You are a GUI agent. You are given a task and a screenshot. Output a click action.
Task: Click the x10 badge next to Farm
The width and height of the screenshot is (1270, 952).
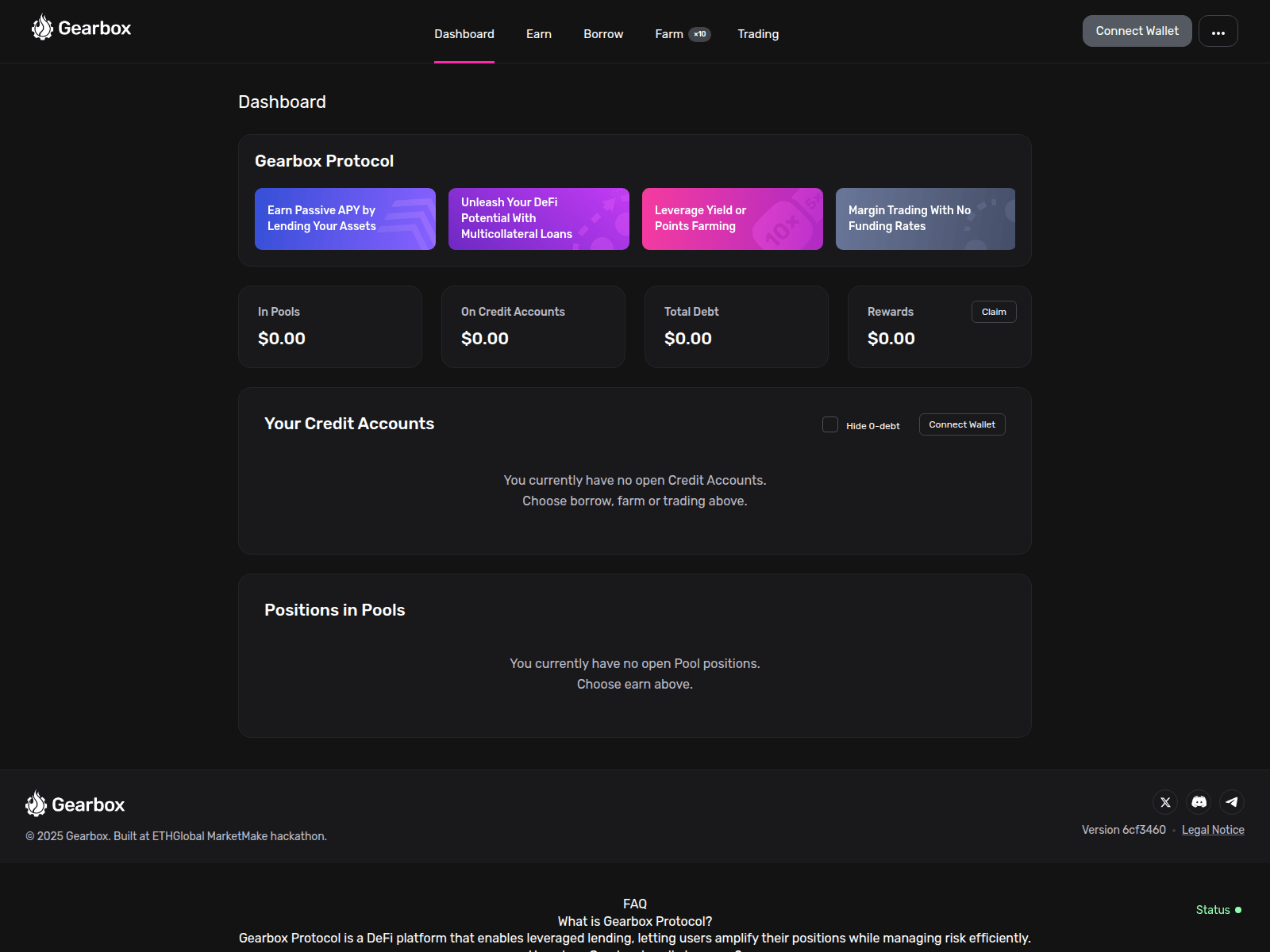click(699, 34)
